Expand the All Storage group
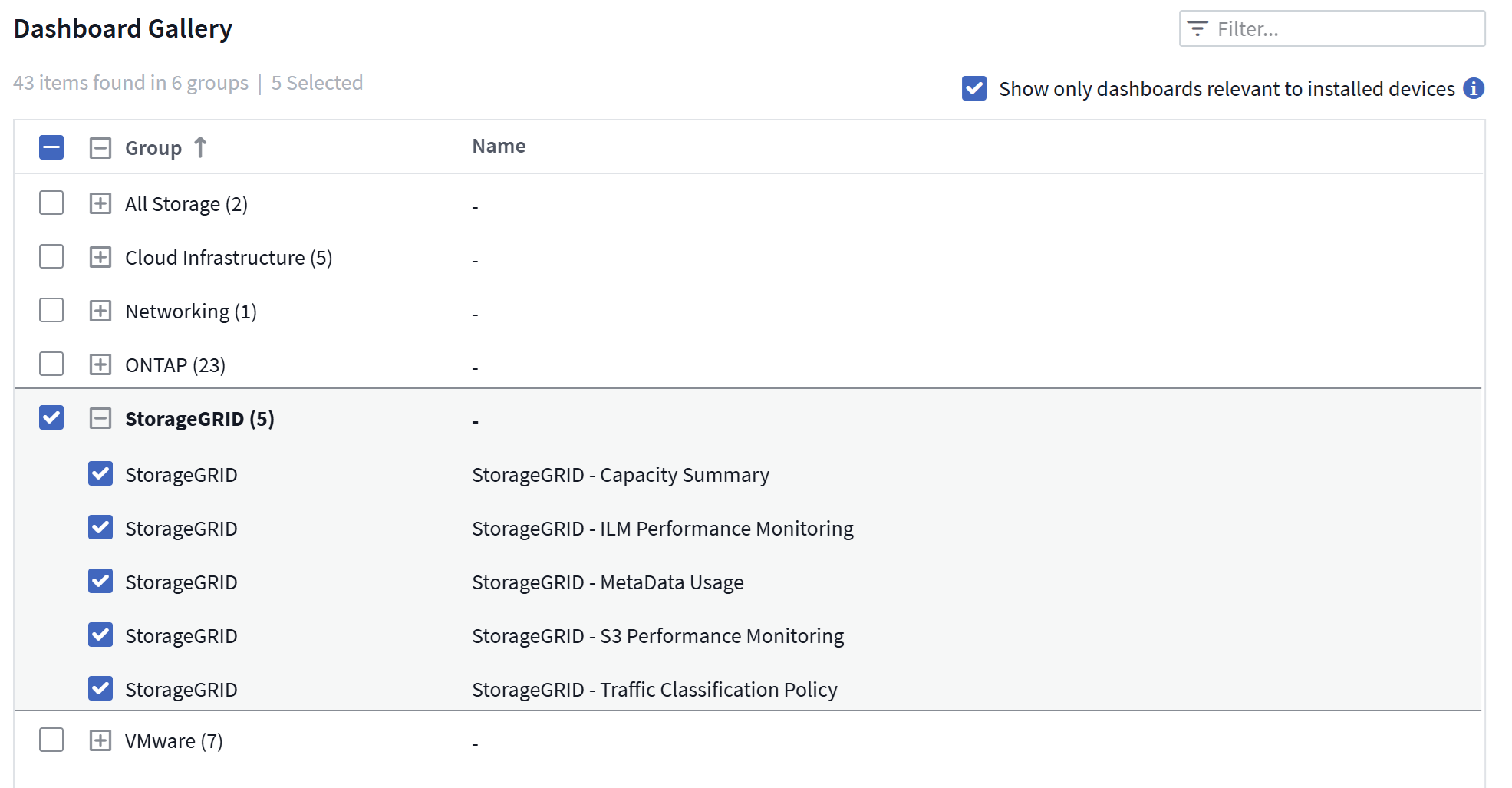Viewport: 1512px width, 788px height. click(100, 203)
